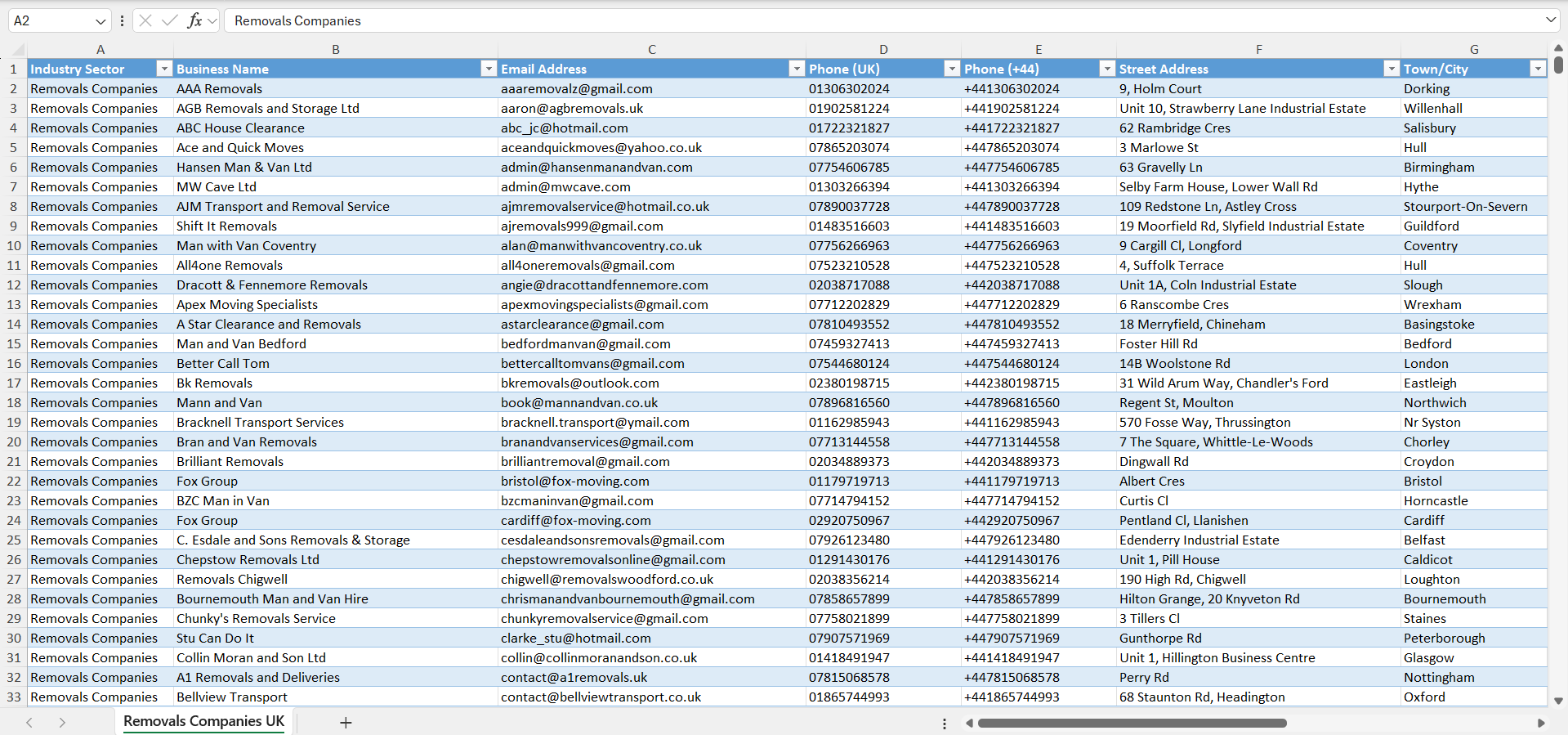Select cell 'admin@mwcave.com'
1568x735 pixels.
pyautogui.click(x=652, y=186)
